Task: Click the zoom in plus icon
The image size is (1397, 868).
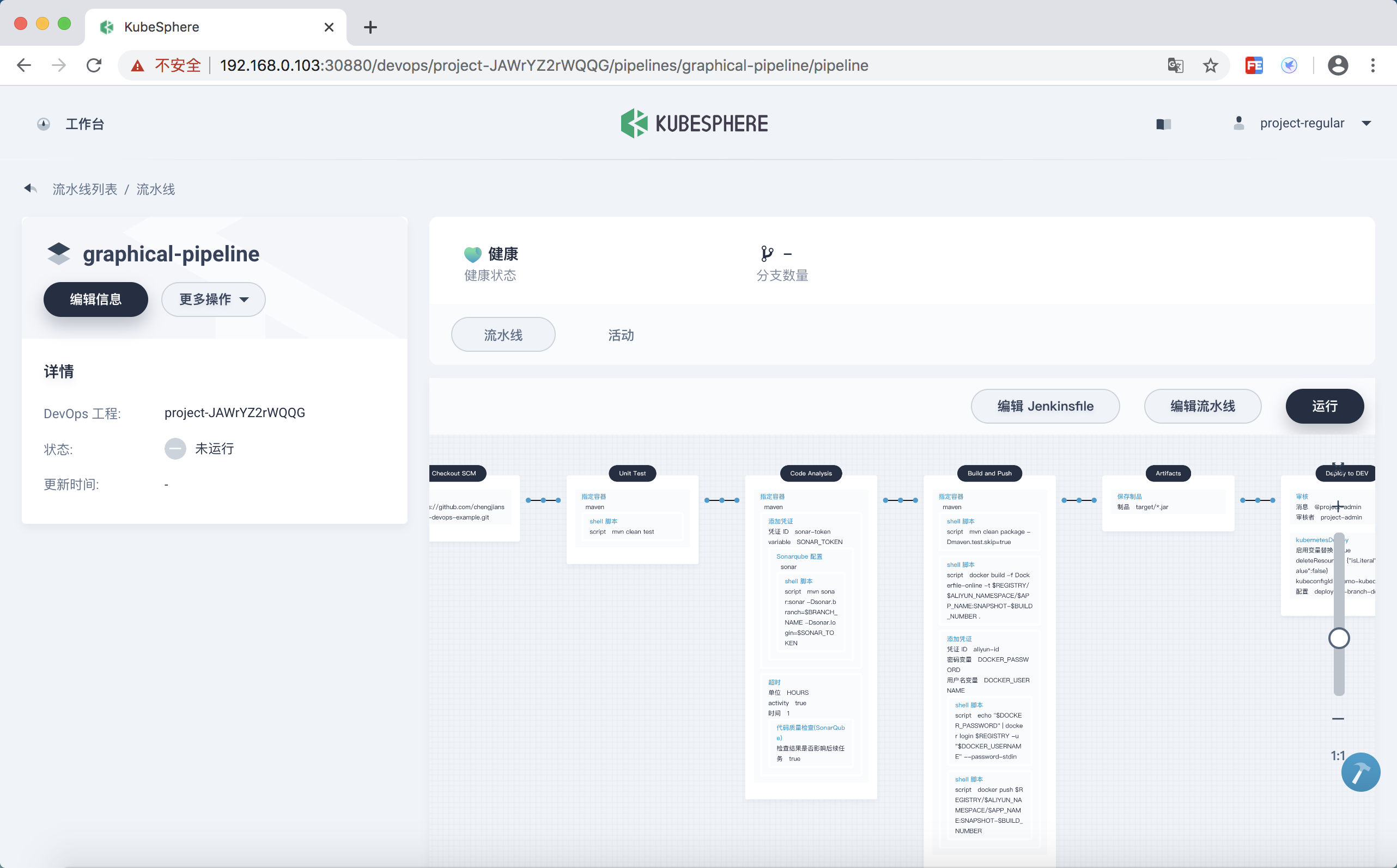Action: (x=1338, y=506)
